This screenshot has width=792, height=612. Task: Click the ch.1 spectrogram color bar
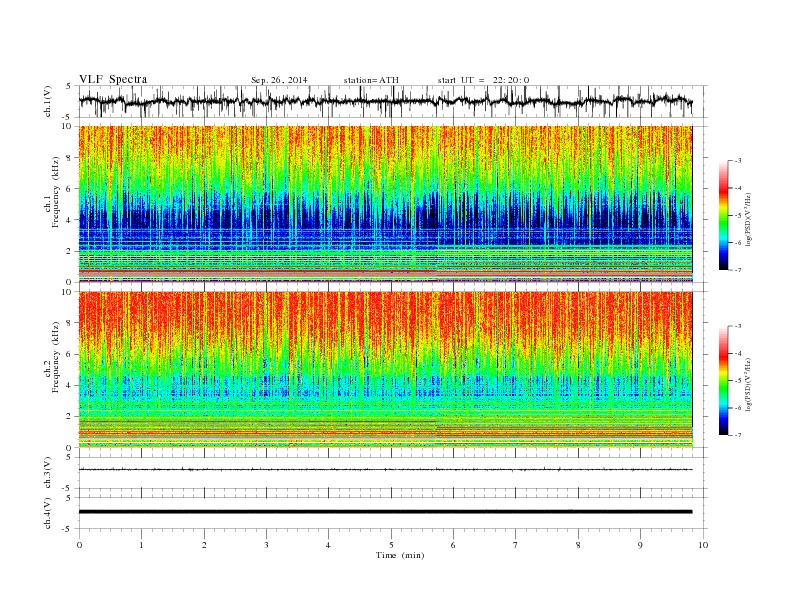[x=723, y=215]
